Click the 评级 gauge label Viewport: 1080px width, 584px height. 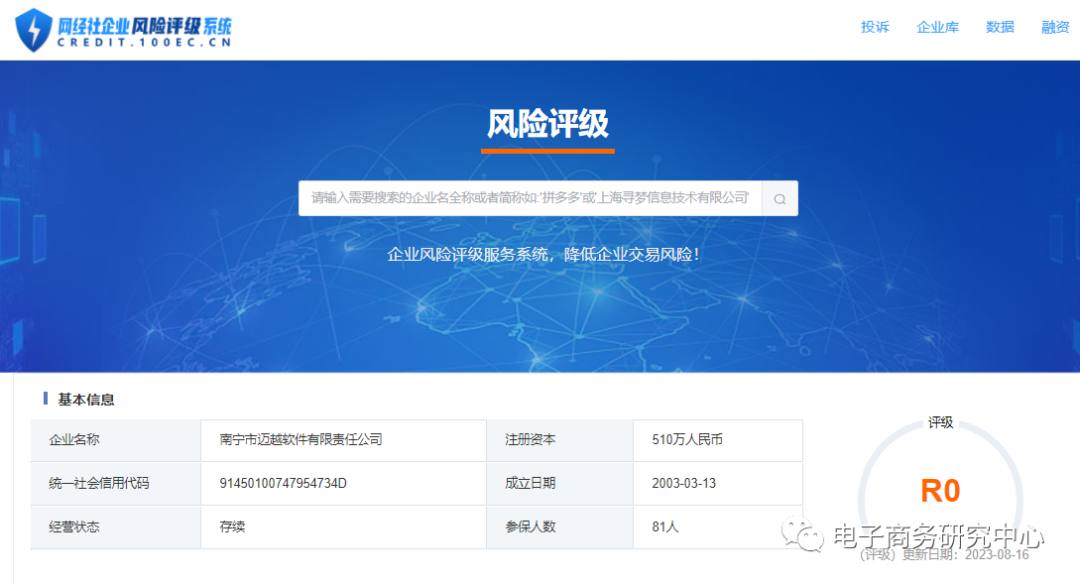pos(940,422)
